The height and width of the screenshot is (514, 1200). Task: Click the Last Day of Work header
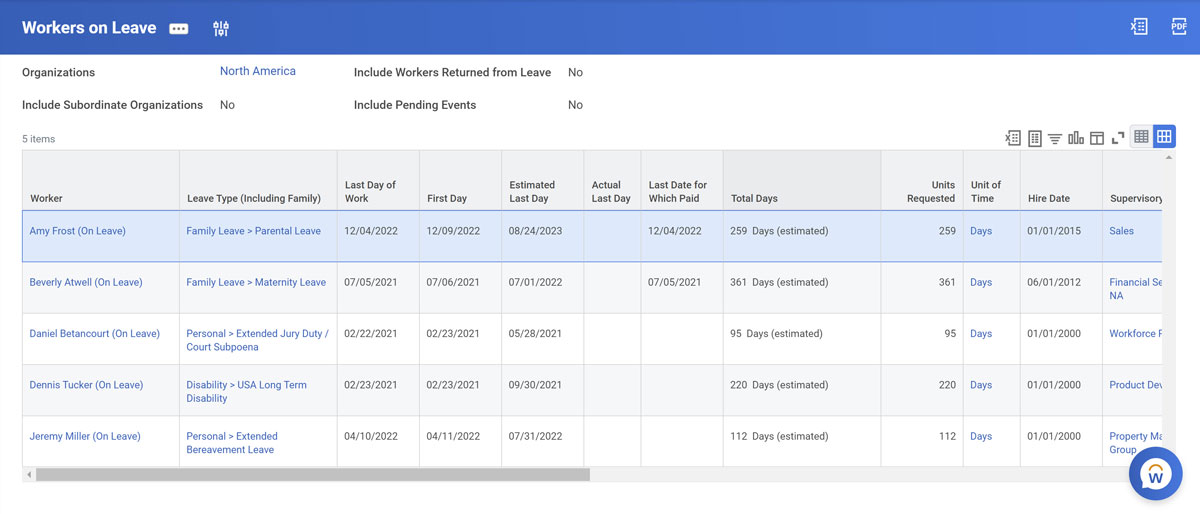(378, 181)
